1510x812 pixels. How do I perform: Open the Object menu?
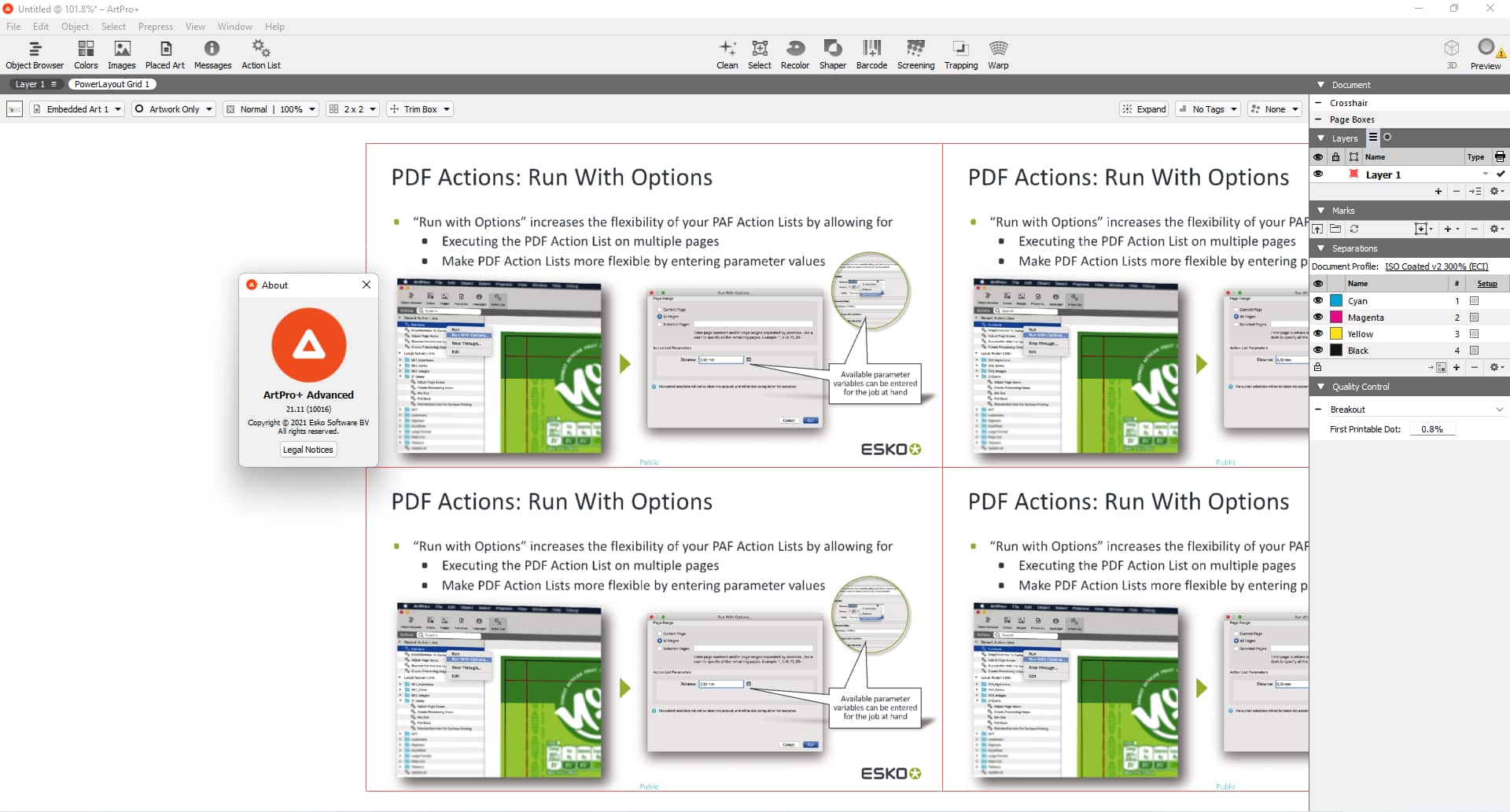pyautogui.click(x=75, y=27)
